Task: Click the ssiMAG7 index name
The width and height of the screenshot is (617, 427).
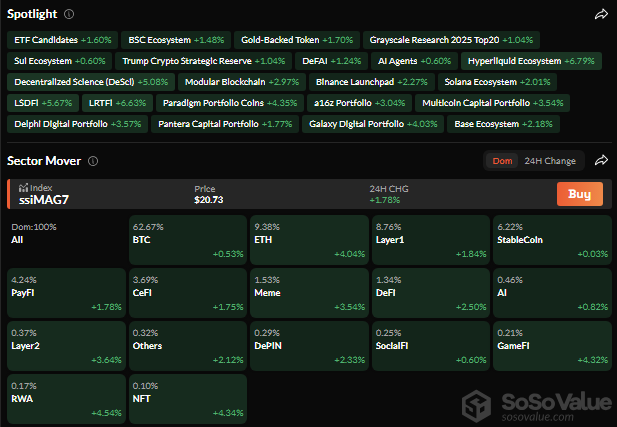Action: point(44,200)
